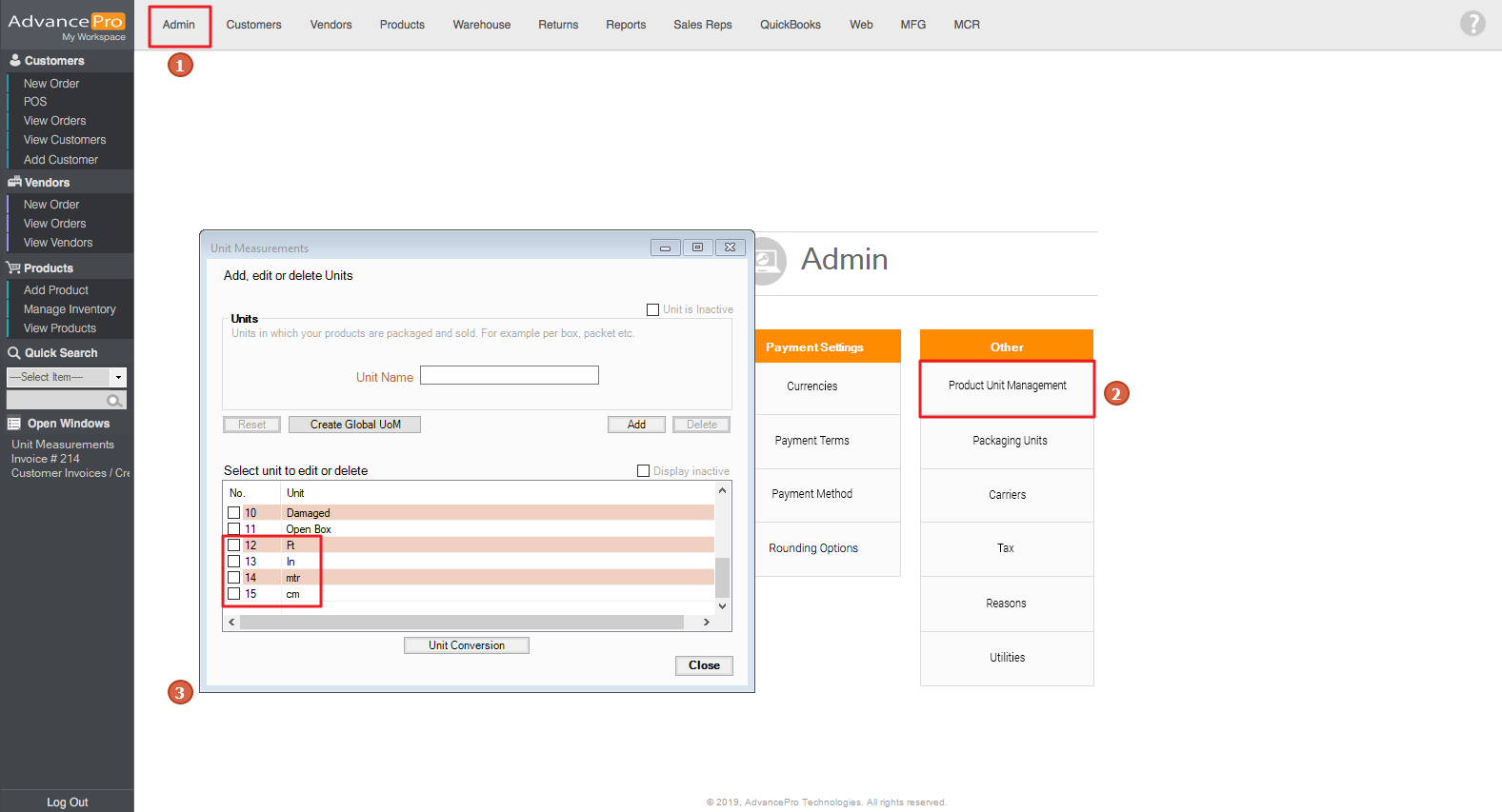Check the Display inactive option
The height and width of the screenshot is (812, 1502).
click(x=643, y=471)
